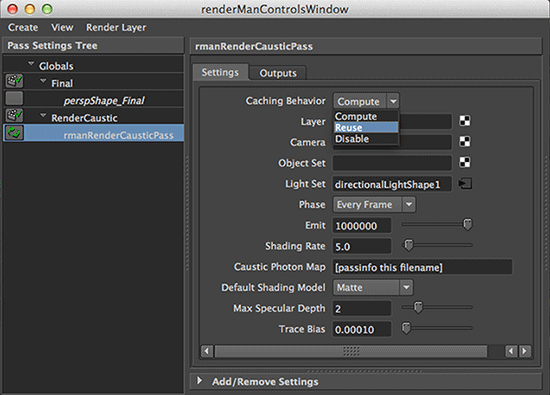Choose Reuse in Caching Behavior list
Viewport: 550px width, 395px height.
tap(366, 127)
